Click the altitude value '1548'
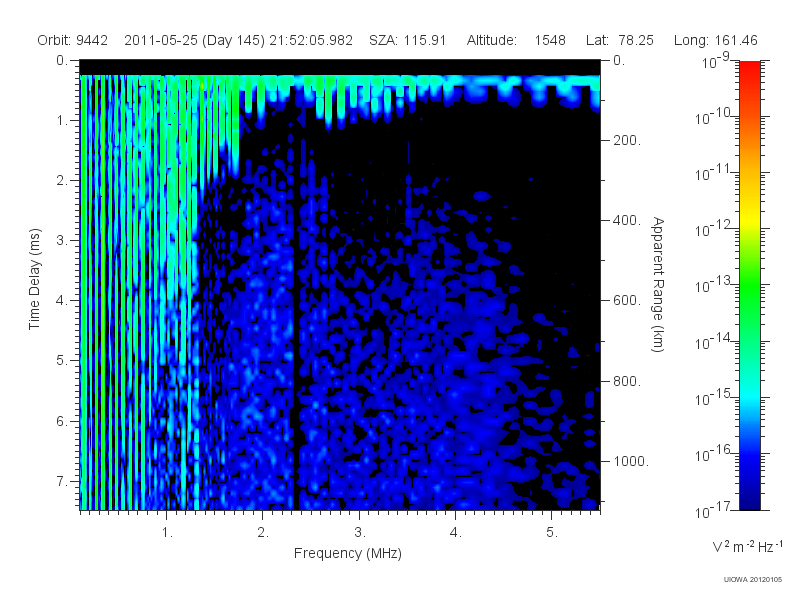Image resolution: width=800 pixels, height=600 pixels. click(550, 40)
